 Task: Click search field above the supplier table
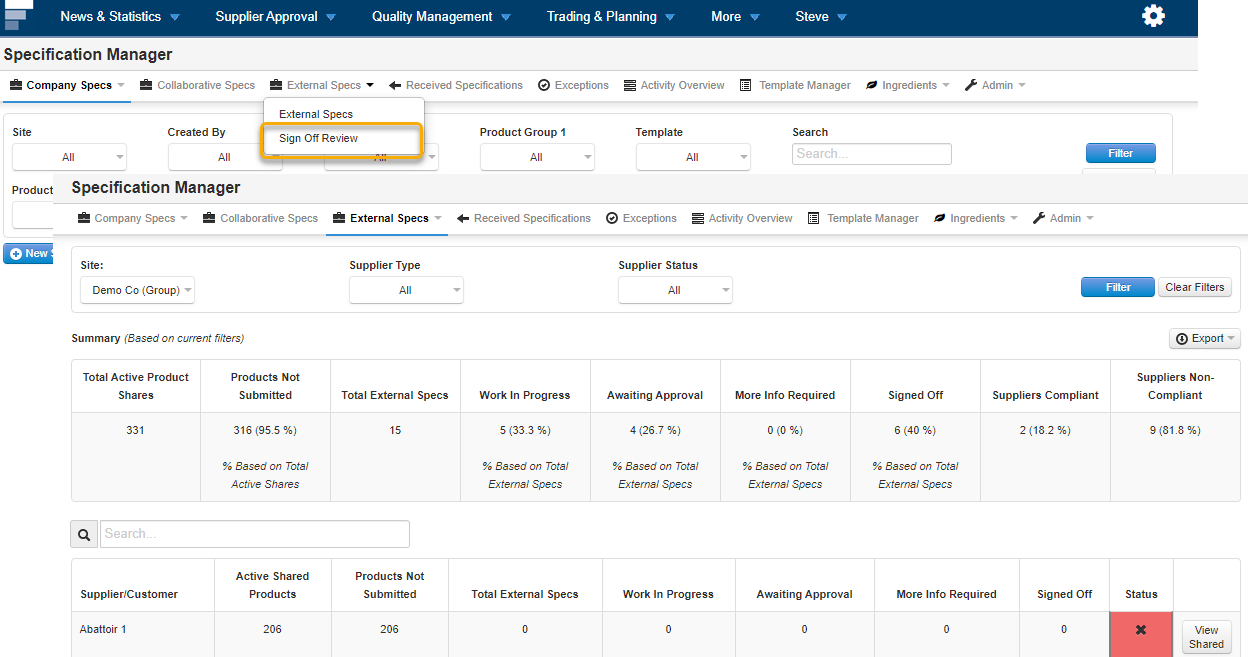[x=254, y=534]
